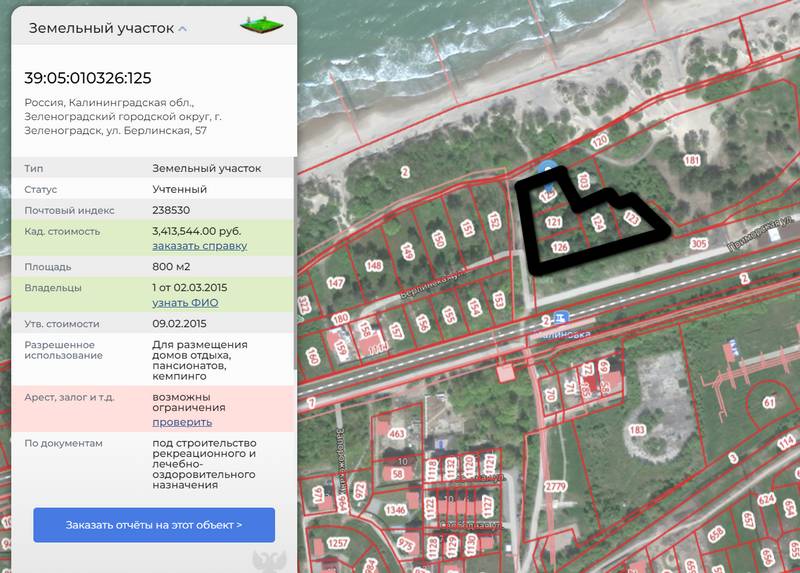Select parcel 305 on the map
Viewport: 800px width, 573px height.
click(x=698, y=243)
